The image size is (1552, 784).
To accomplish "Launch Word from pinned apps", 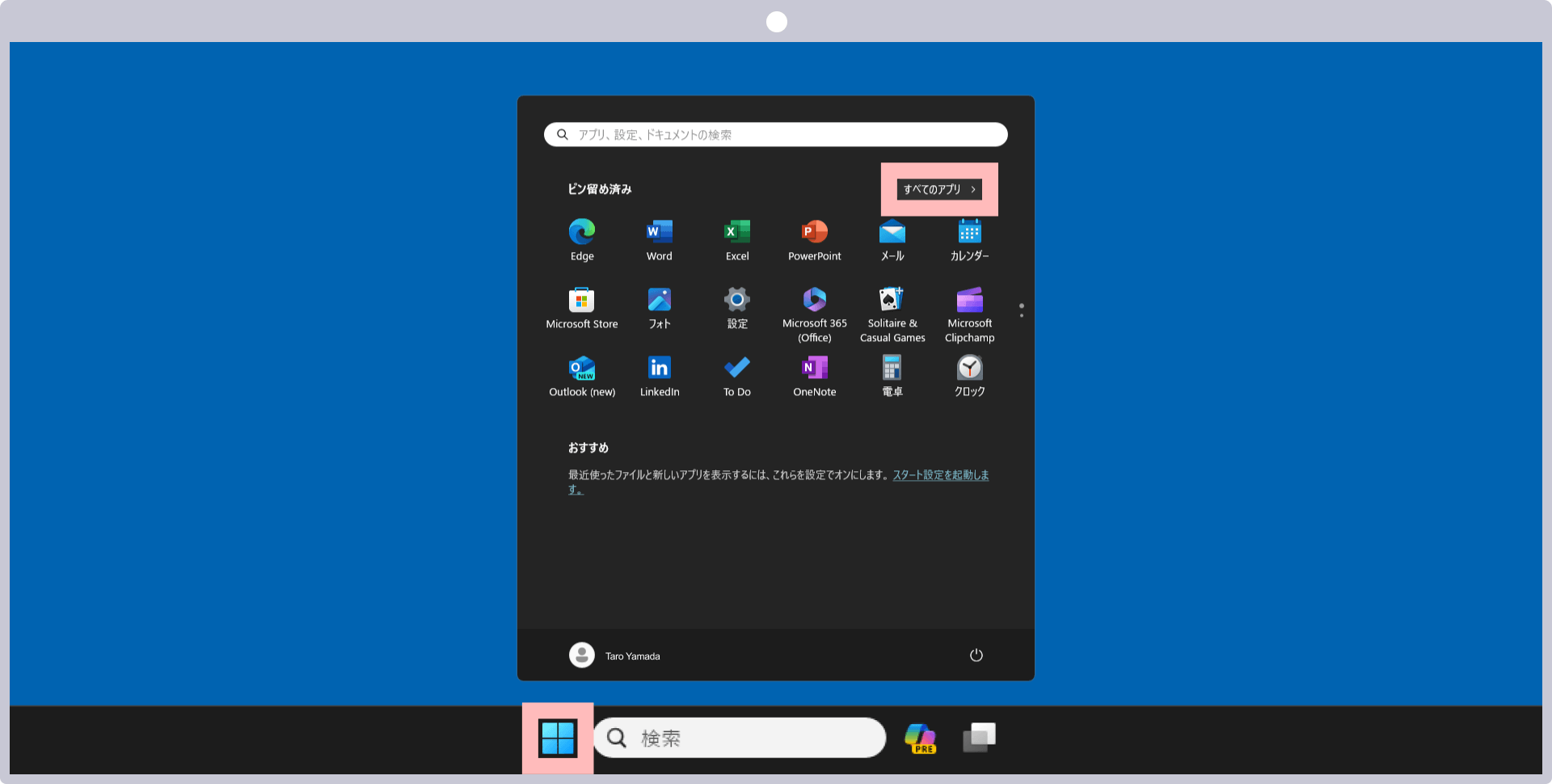I will (x=660, y=240).
